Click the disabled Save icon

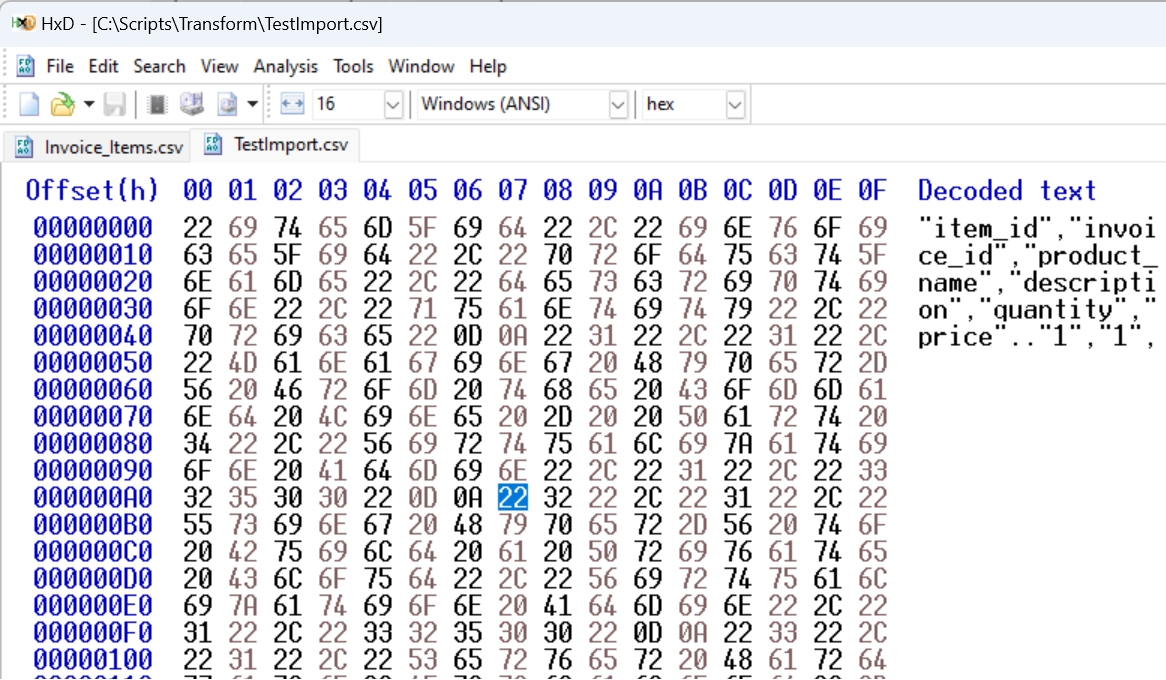[x=114, y=103]
